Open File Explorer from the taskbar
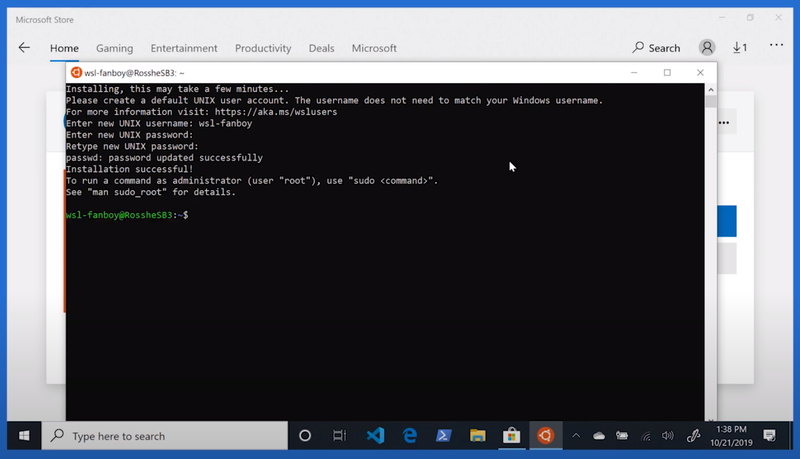Viewport: 800px width, 459px height. (478, 436)
